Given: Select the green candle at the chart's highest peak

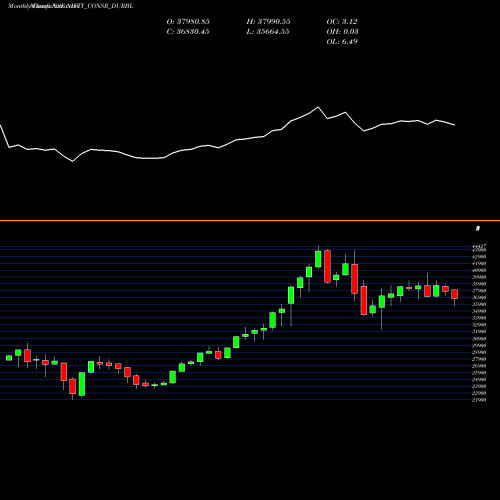Looking at the screenshot, I should tap(318, 259).
